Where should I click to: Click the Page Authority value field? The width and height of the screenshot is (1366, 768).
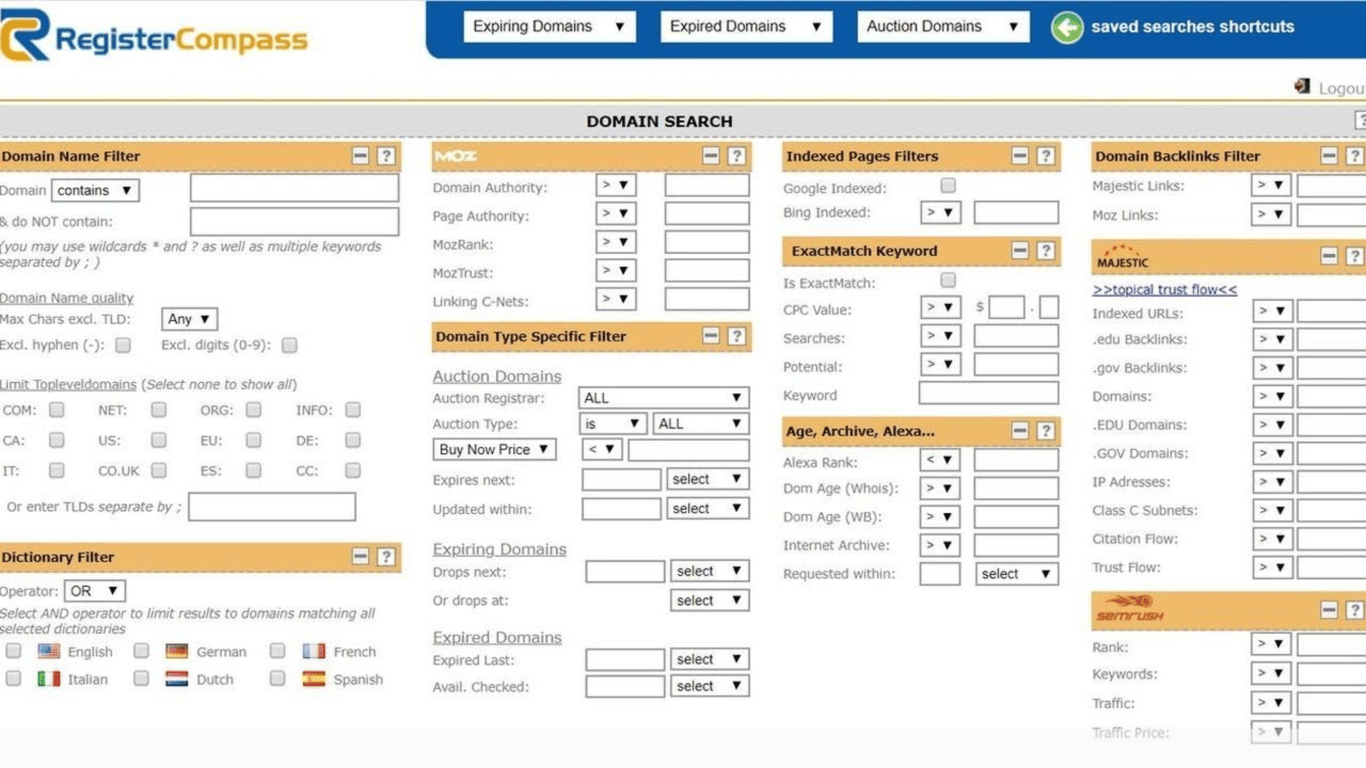point(707,214)
